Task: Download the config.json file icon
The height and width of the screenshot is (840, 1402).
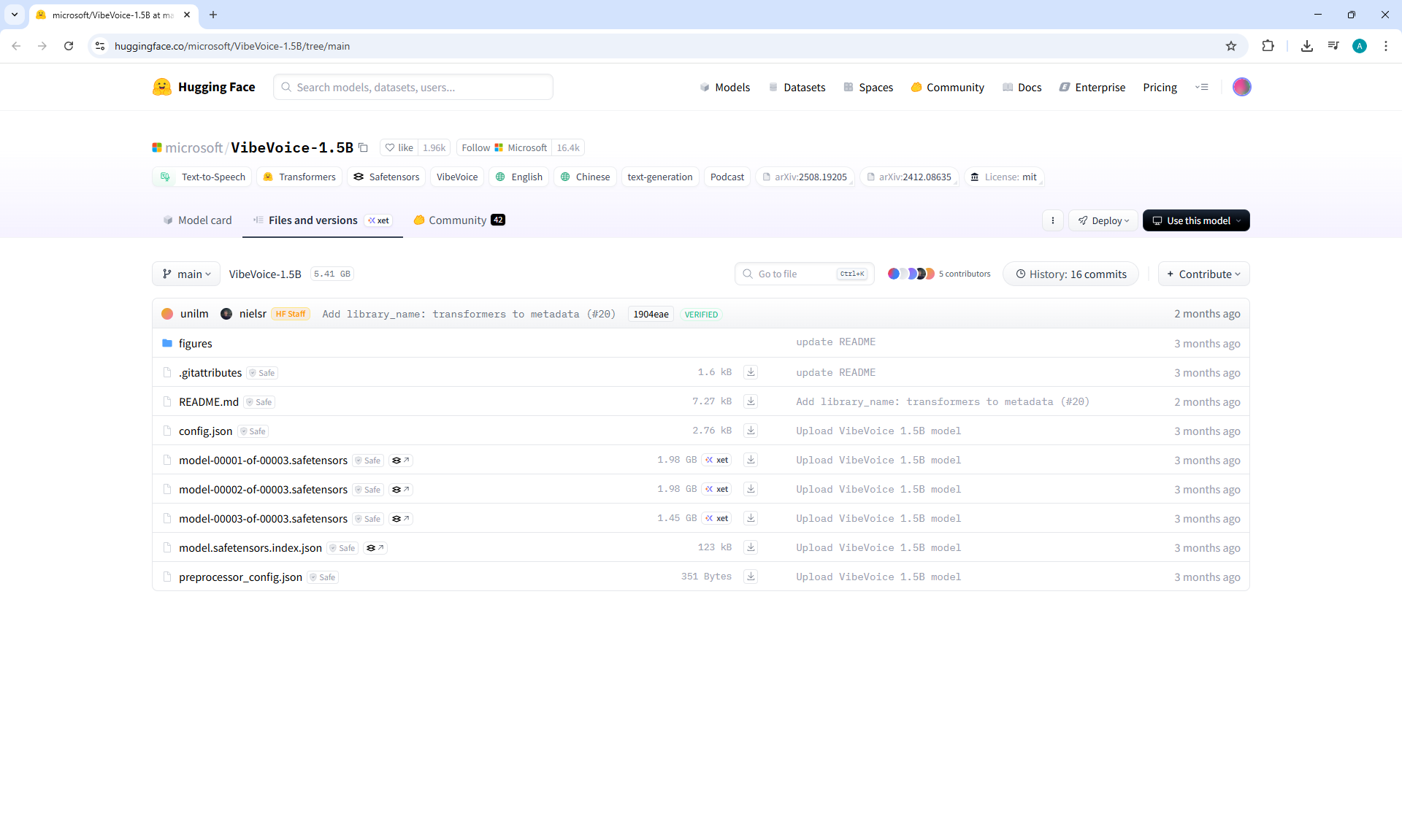Action: (750, 431)
